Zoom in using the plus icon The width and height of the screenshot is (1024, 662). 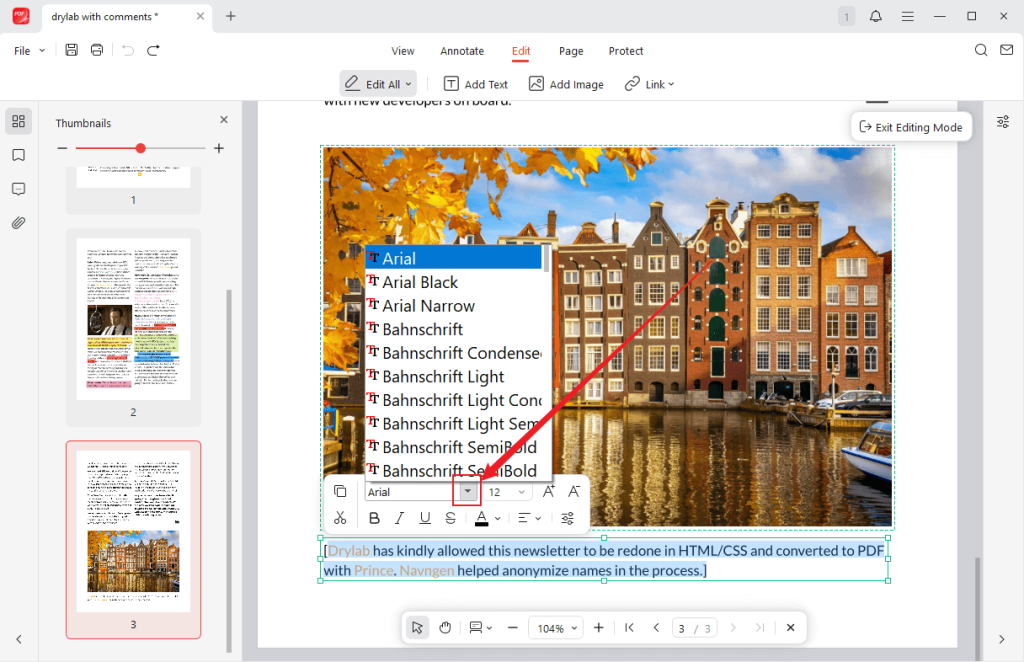[x=598, y=627]
